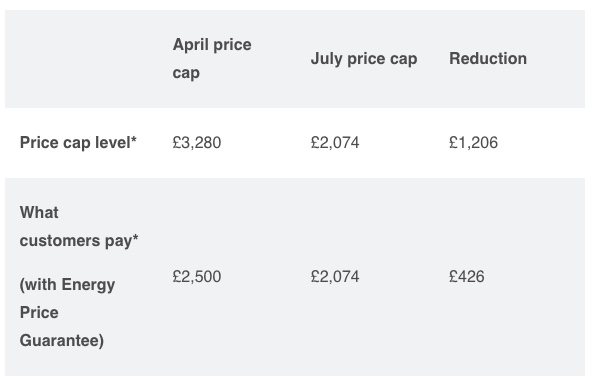
Task: Select the word Guarantee) in the row label
Action: coord(62,340)
